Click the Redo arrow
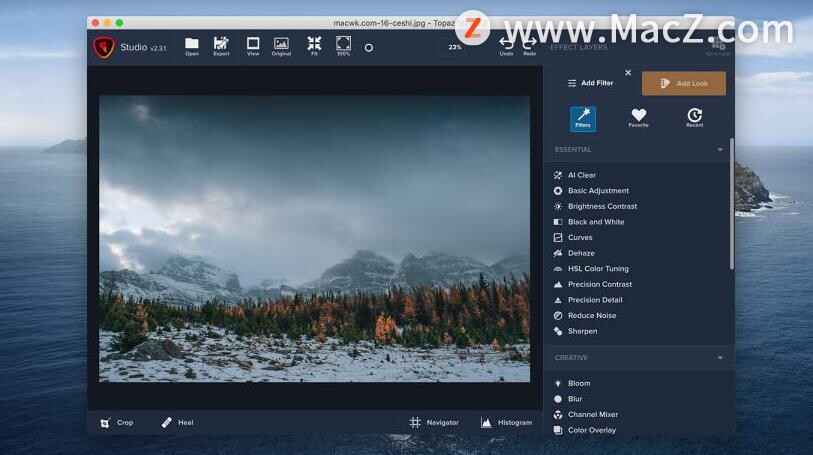 pos(529,46)
